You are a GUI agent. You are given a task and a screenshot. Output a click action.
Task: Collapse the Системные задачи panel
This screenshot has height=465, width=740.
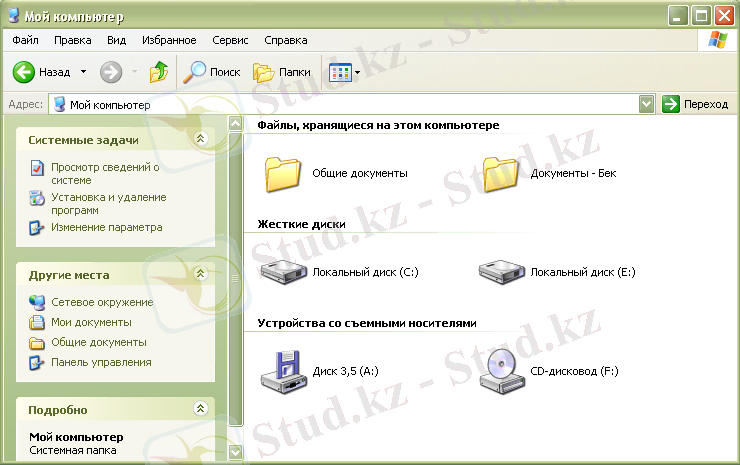201,139
